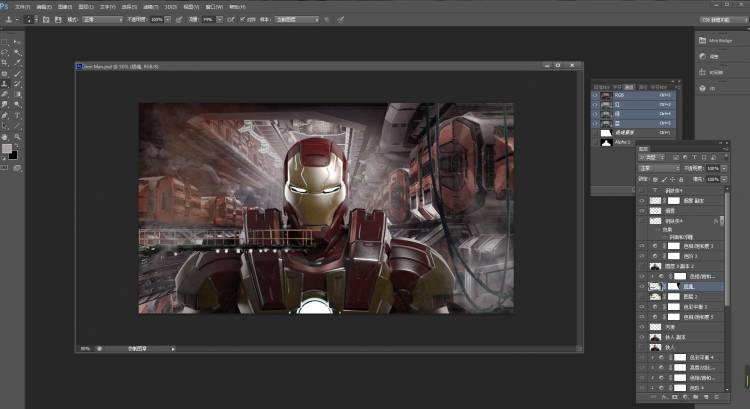Select the Rectangular Marquee tool
The image size is (750, 409).
(6, 42)
